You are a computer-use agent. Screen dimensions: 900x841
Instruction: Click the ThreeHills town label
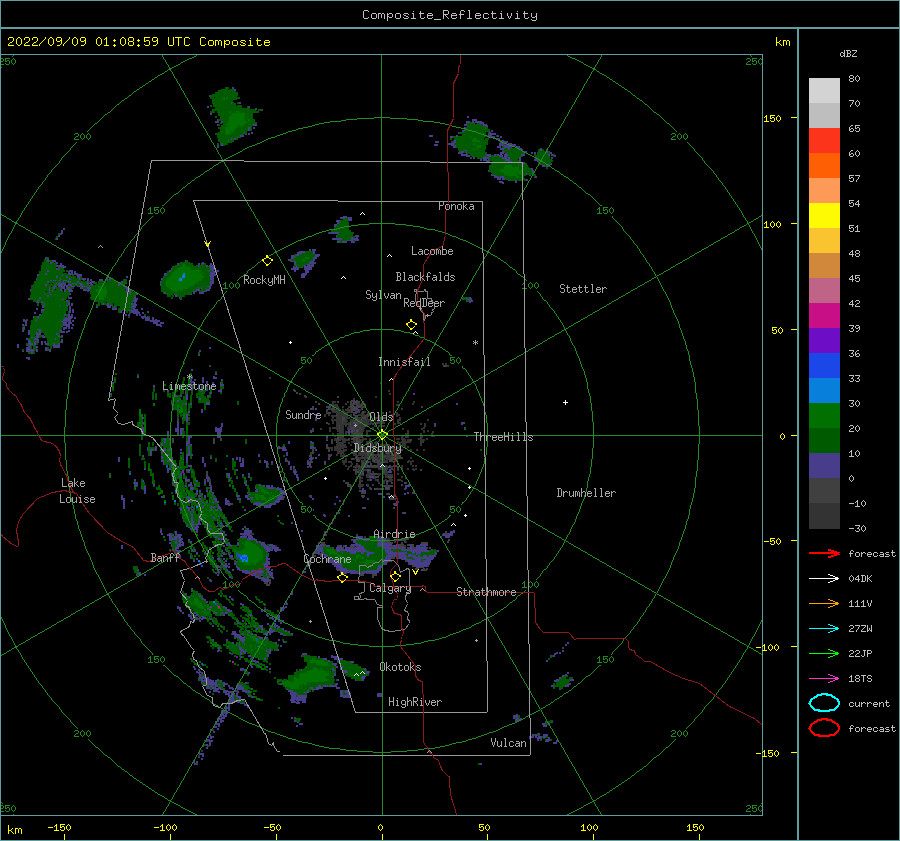(503, 437)
